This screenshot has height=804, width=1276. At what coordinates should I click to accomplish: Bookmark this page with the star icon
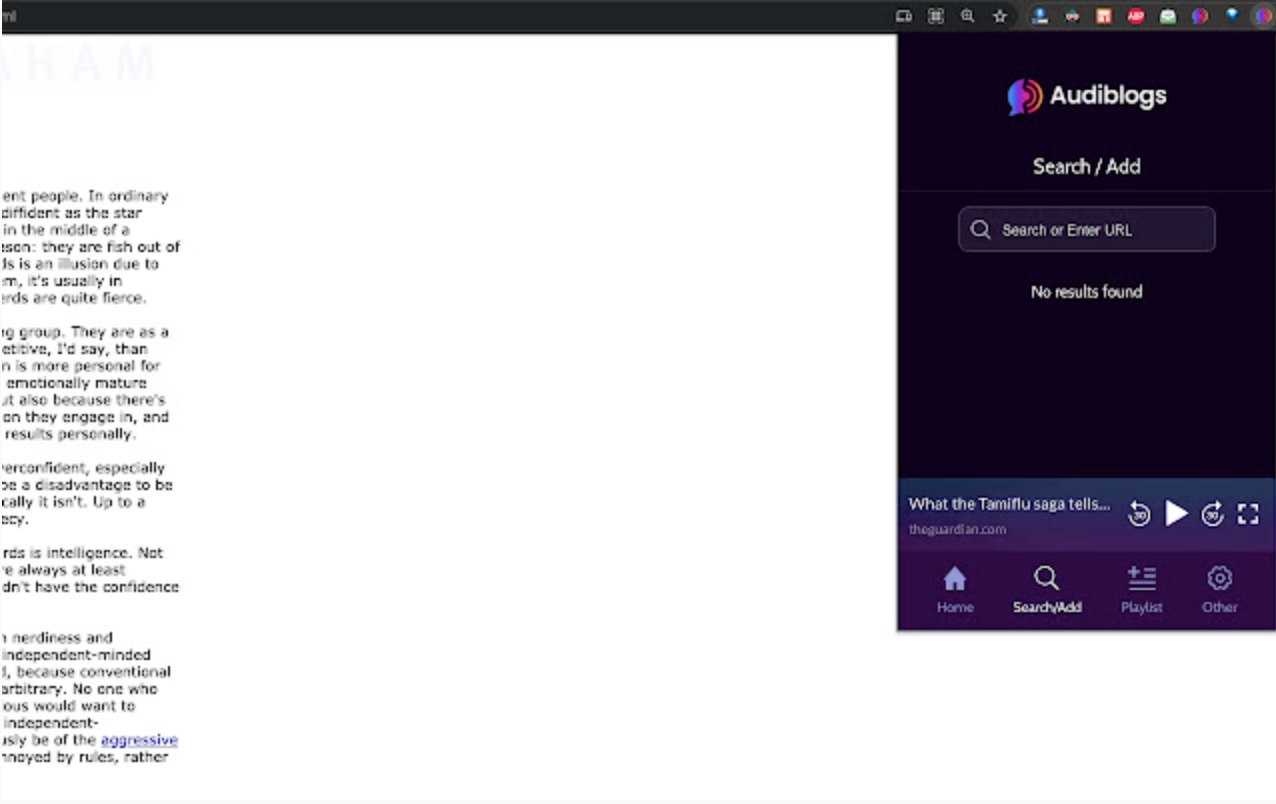tap(999, 16)
